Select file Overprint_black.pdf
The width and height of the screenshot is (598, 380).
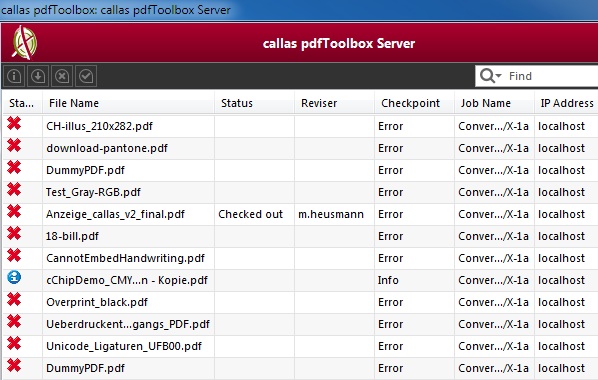click(97, 302)
